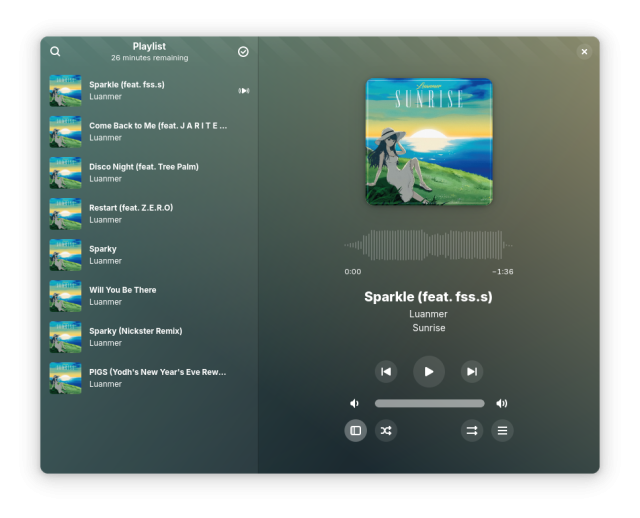Select Disco Night (feat. Tree Palm)
640x518 pixels.
pyautogui.click(x=143, y=172)
